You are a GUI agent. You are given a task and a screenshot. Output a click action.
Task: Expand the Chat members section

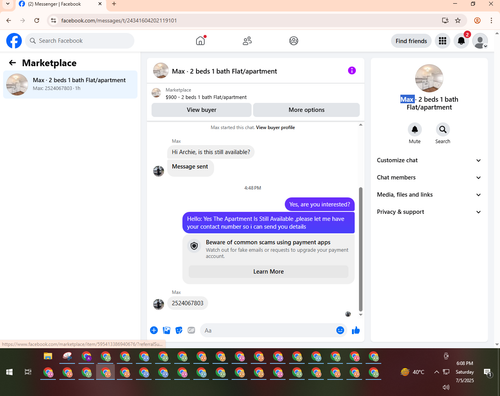(429, 177)
